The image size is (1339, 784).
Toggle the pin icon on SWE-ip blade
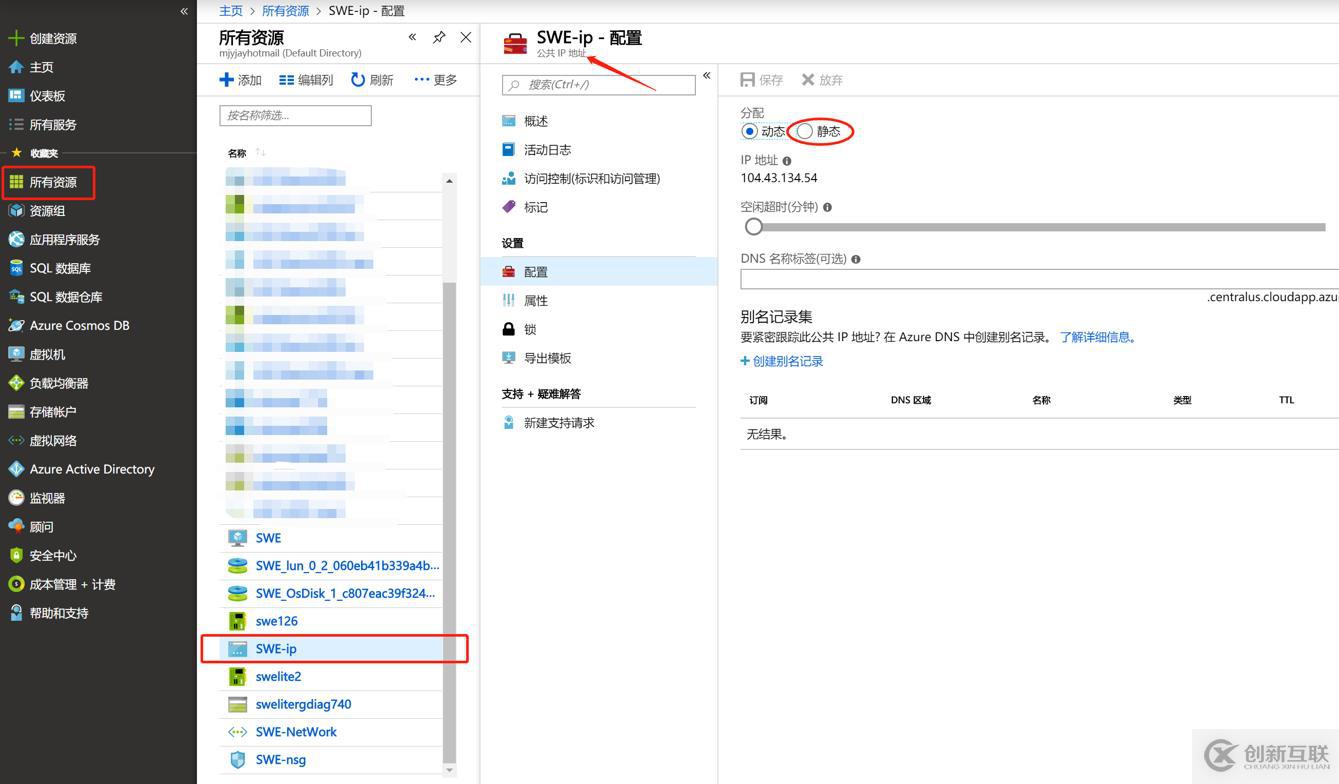pyautogui.click(x=439, y=37)
